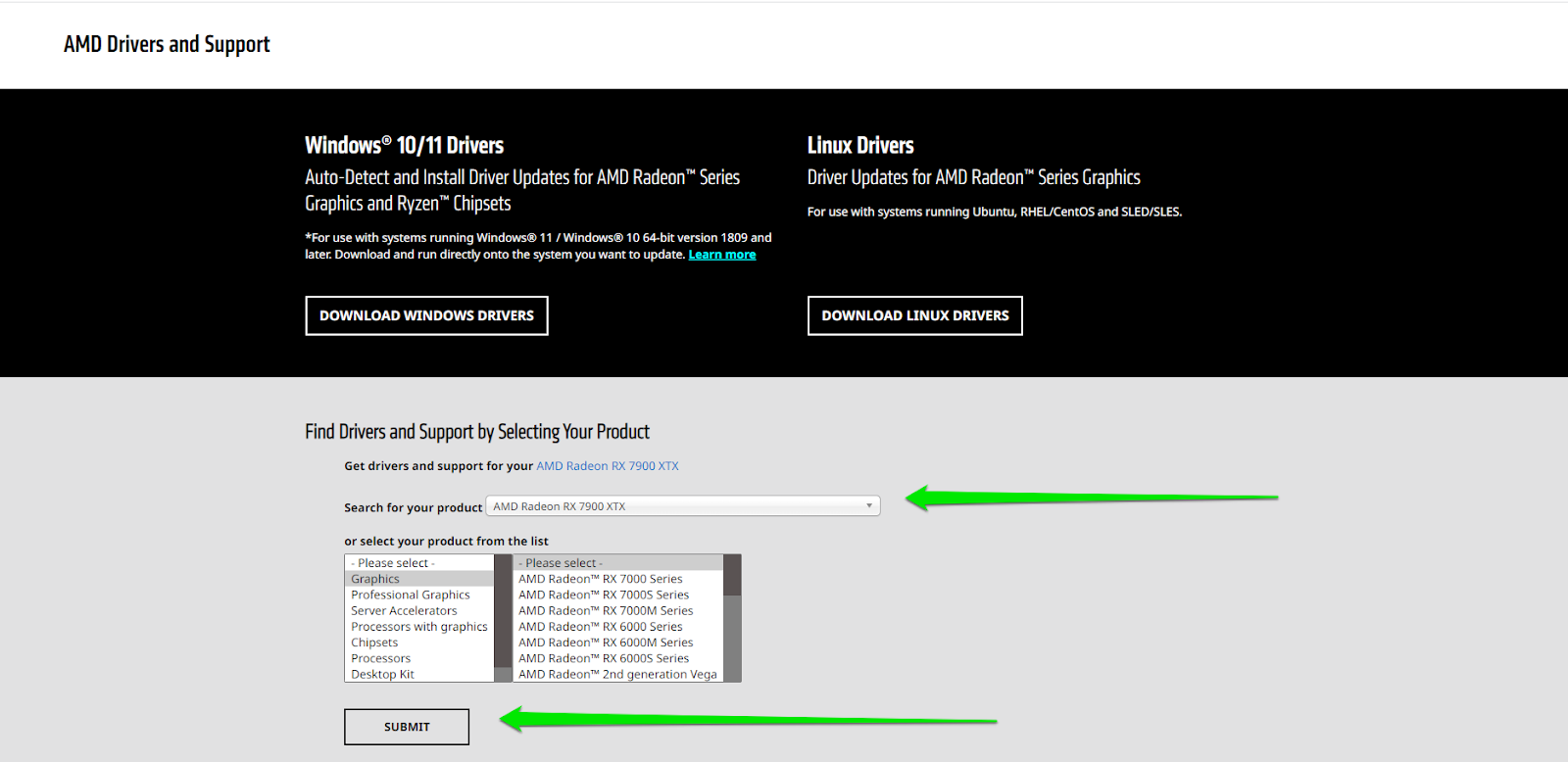
Task: Click the series list scrollbar track
Action: tap(732, 637)
